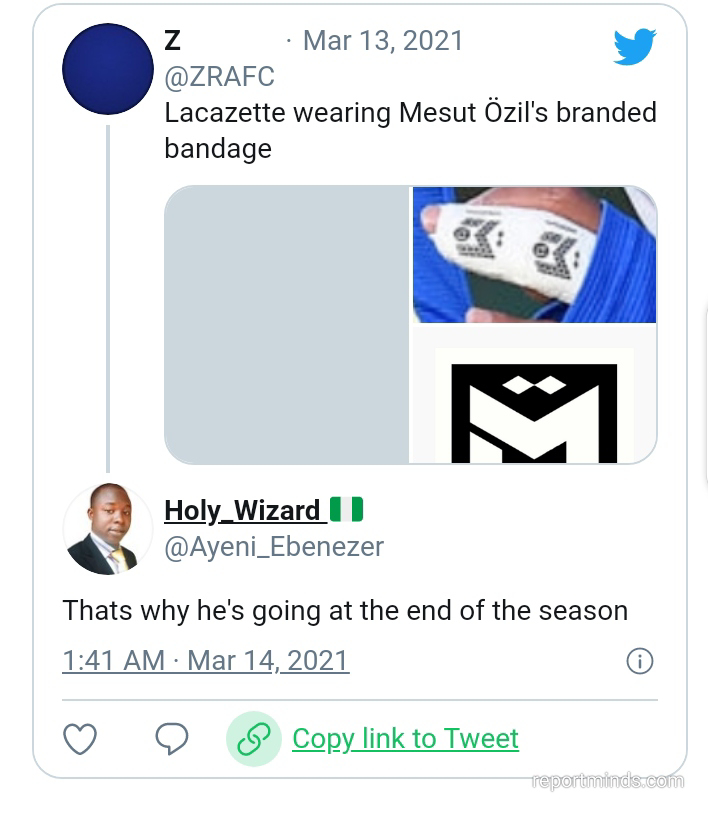Open the @Ayeni_Ebenezer handle
The width and height of the screenshot is (708, 818).
(274, 547)
